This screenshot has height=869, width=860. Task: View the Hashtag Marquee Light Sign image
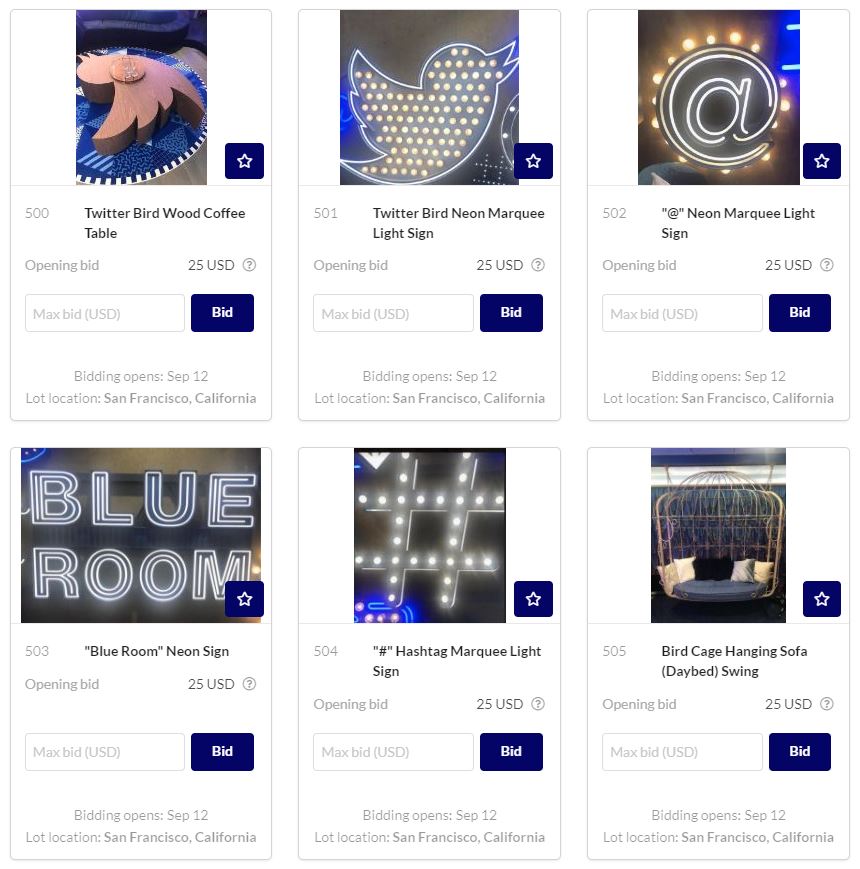(x=429, y=535)
